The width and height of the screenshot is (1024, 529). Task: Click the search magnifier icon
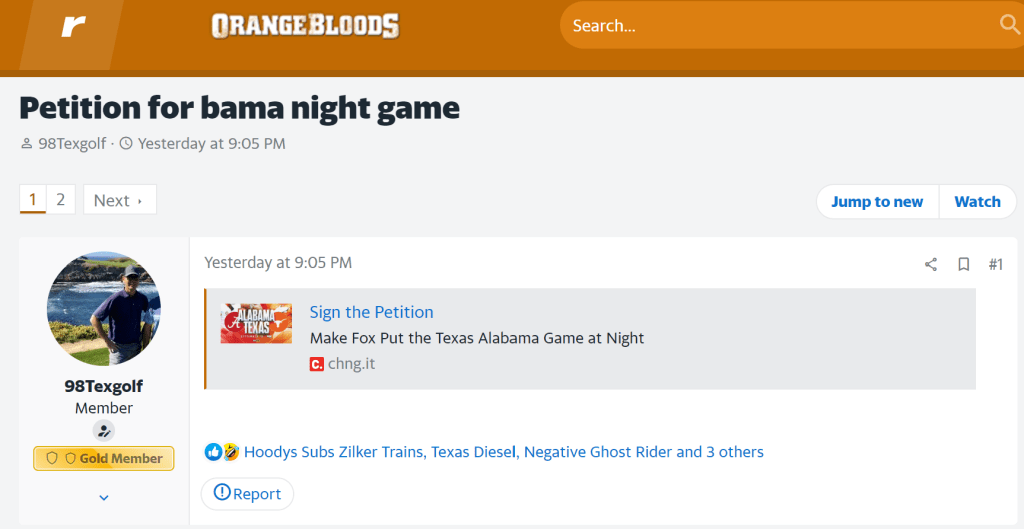1009,25
